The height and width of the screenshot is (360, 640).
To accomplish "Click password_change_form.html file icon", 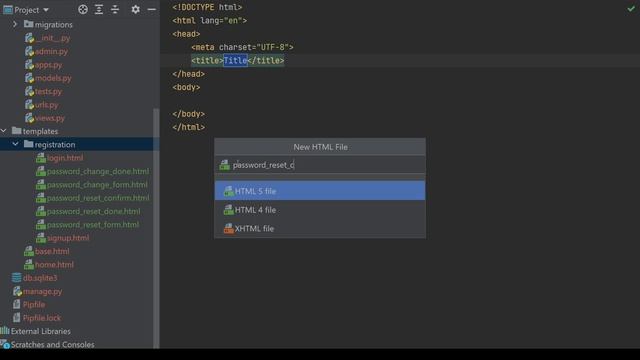I will [41, 184].
